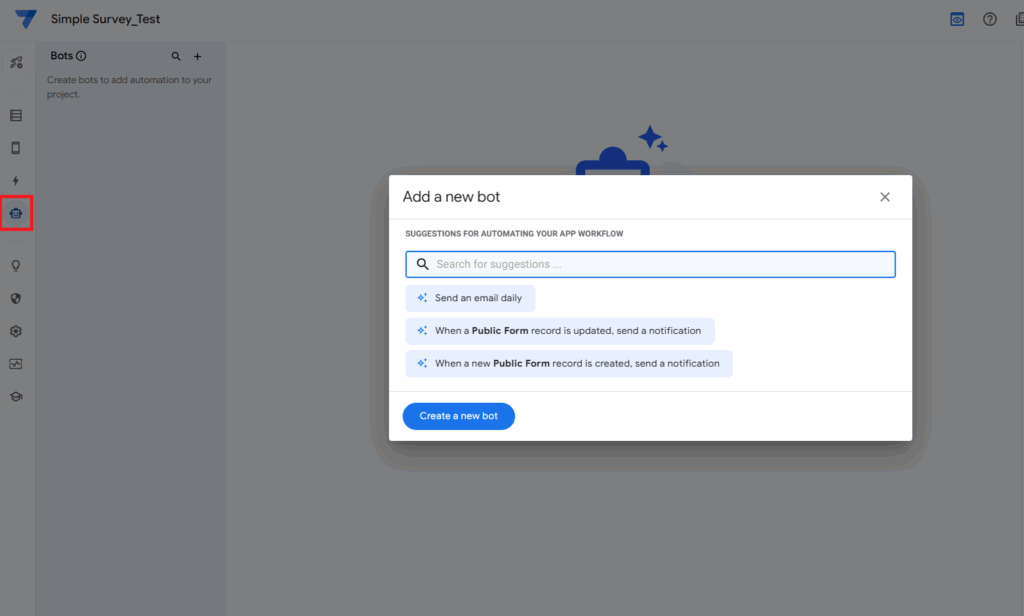
Task: Click the AppSheet logo in the header
Action: (26, 19)
